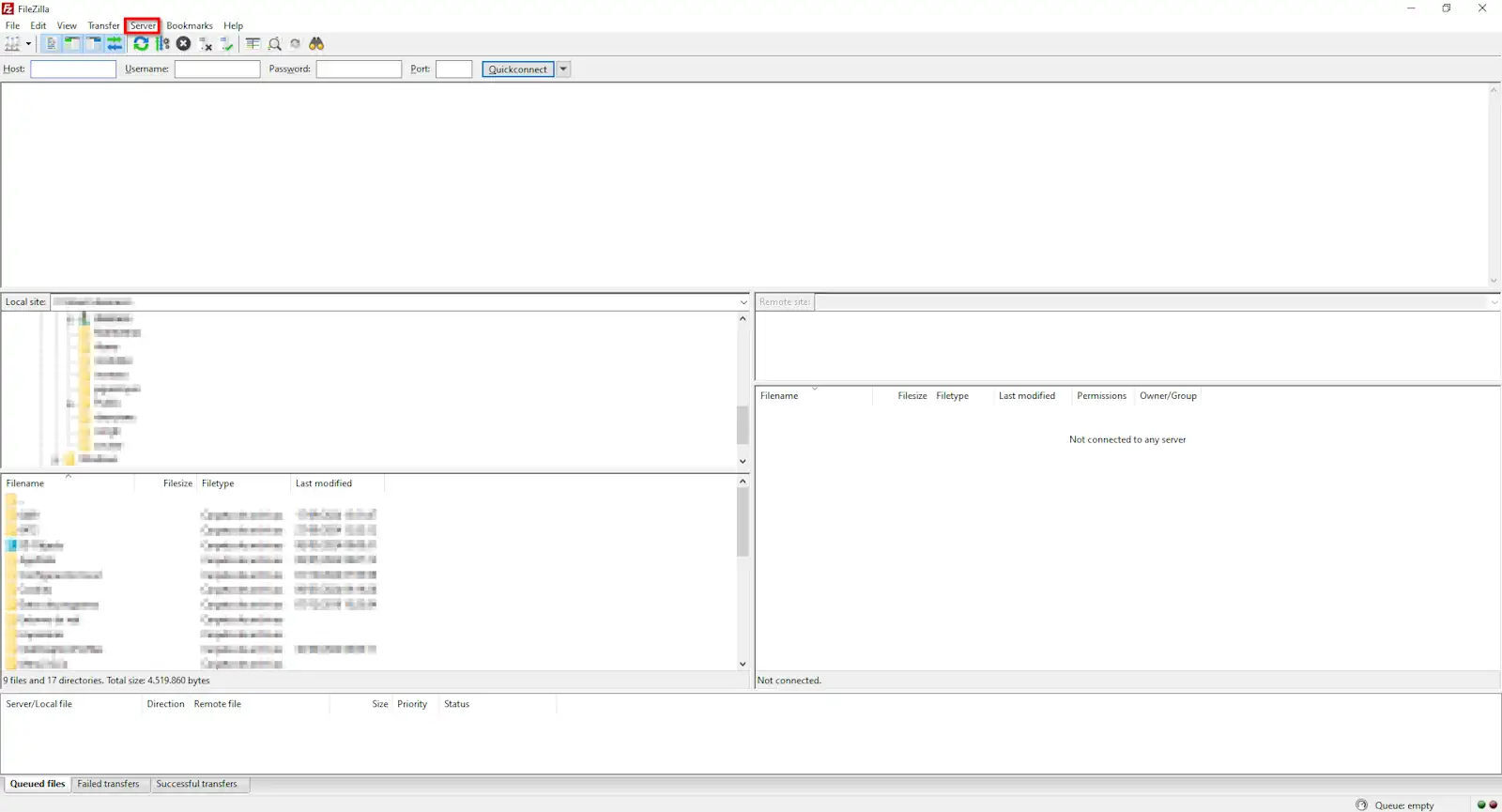Toggle directory comparison icon

[x=274, y=44]
